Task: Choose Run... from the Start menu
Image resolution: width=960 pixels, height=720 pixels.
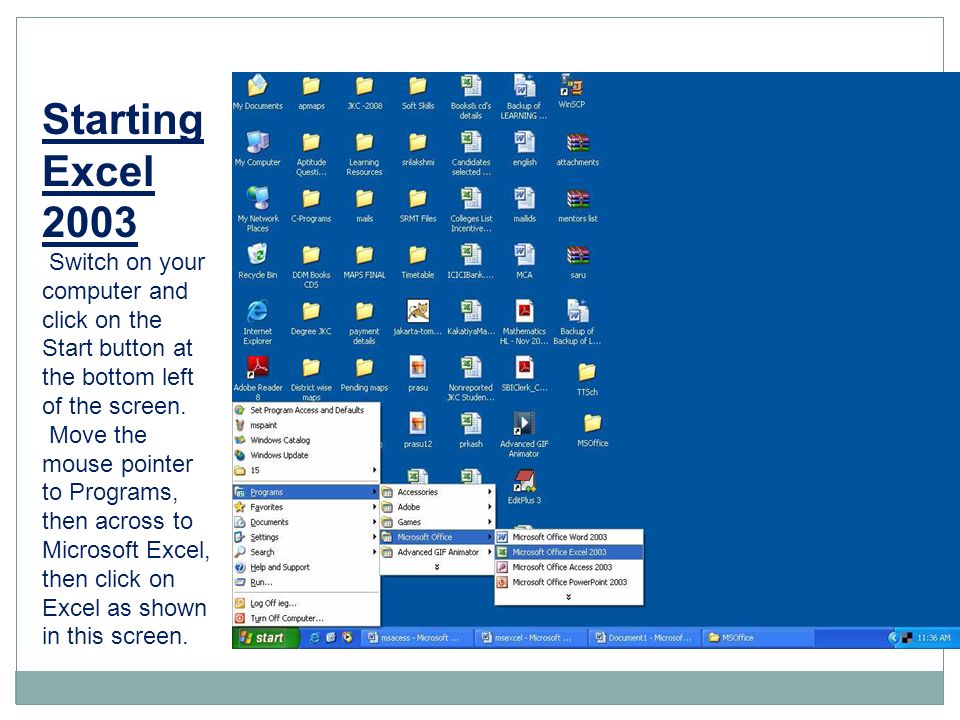Action: (x=306, y=582)
